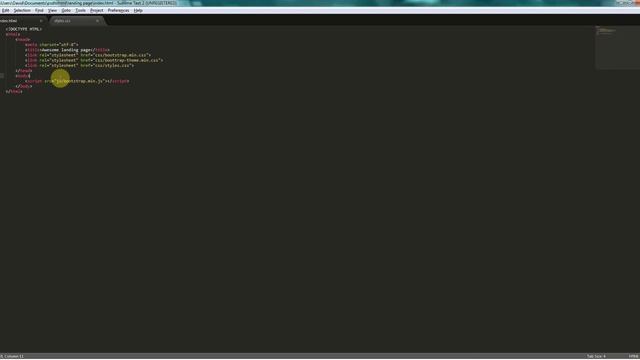This screenshot has width=640, height=360.
Task: Open the Help menu
Action: (138, 10)
